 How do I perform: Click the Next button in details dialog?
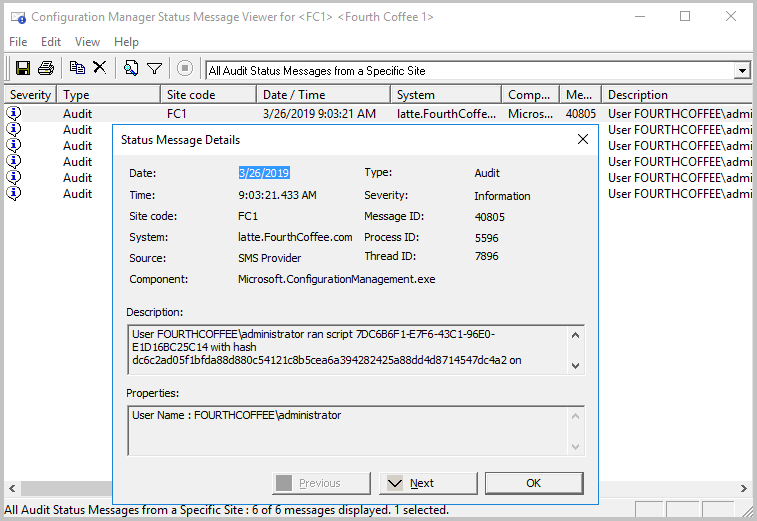(428, 483)
